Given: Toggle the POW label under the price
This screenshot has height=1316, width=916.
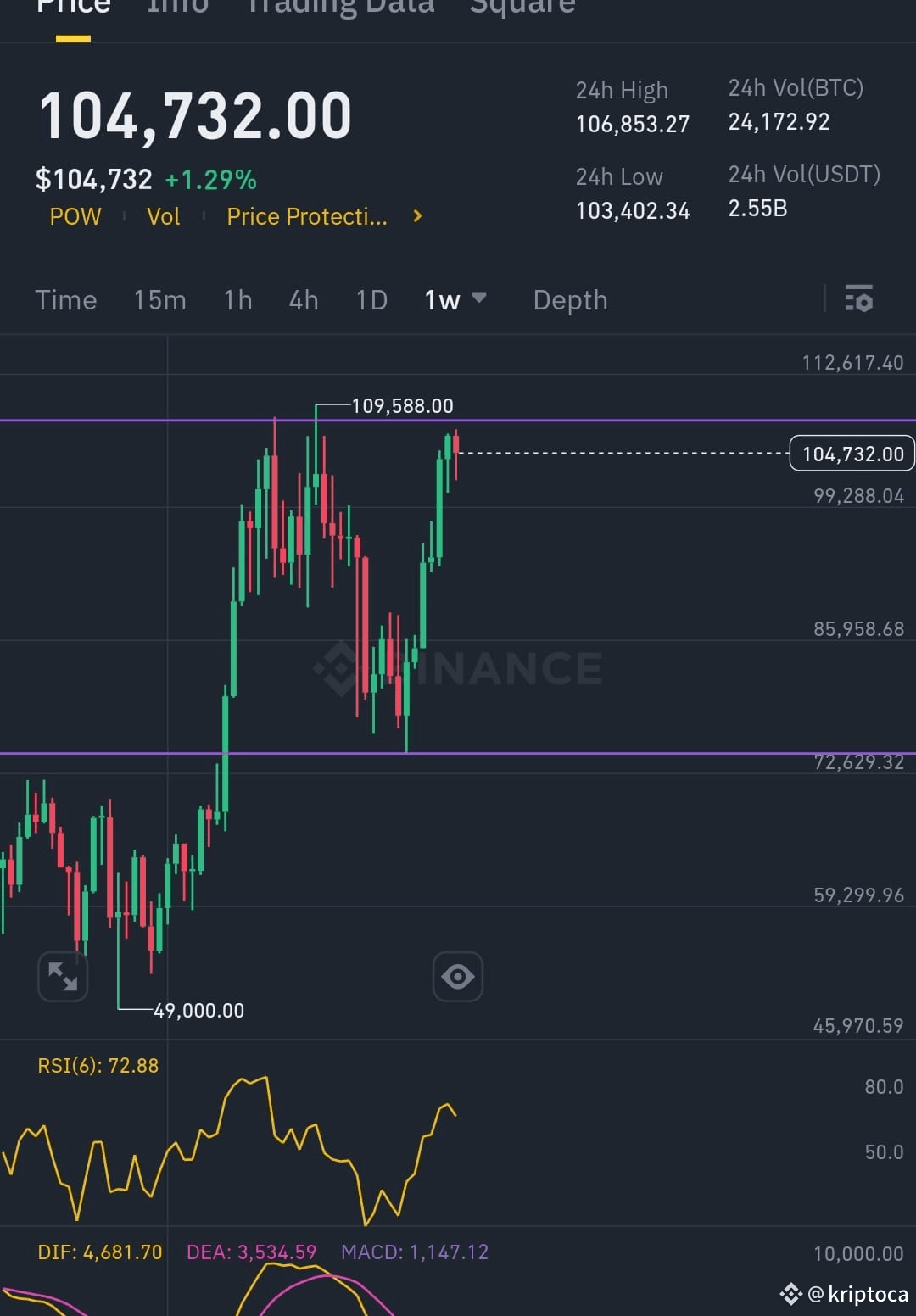Looking at the screenshot, I should point(75,216).
